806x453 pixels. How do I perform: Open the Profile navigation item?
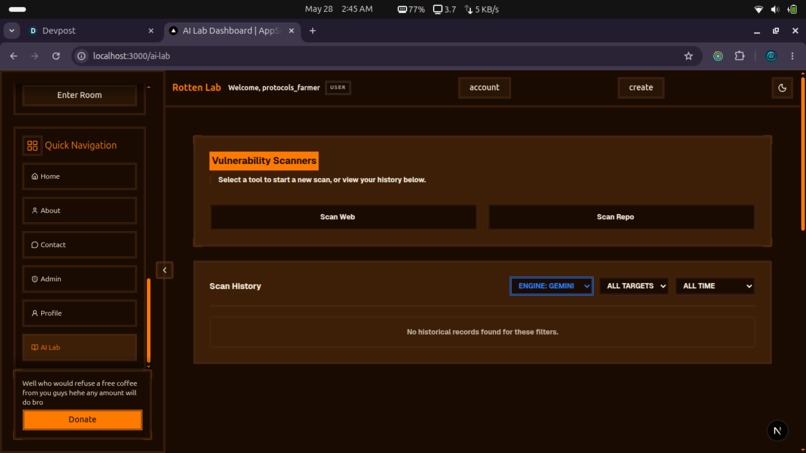(79, 313)
